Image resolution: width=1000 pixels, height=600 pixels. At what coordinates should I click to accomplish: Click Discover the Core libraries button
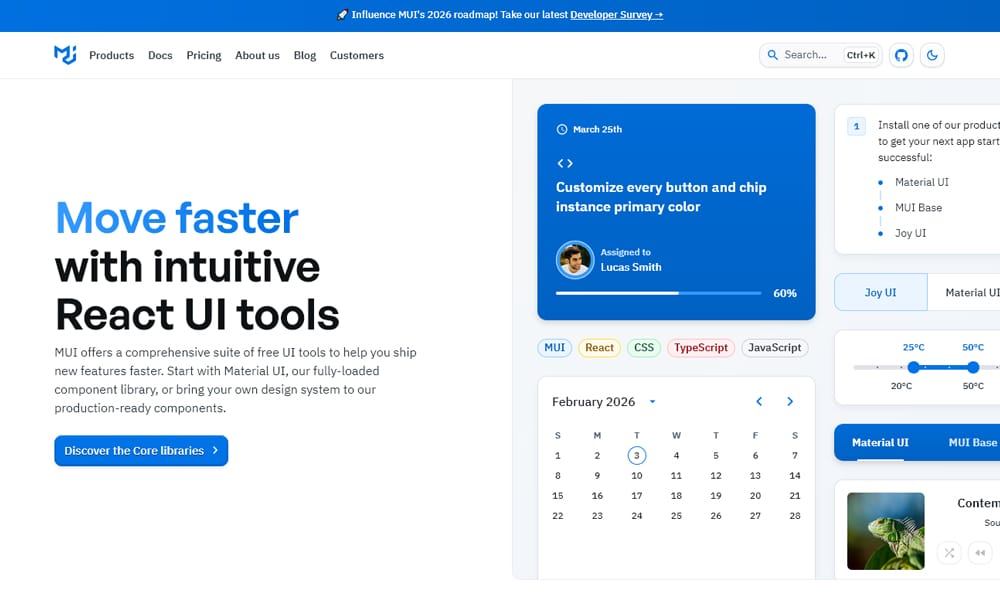[x=141, y=451]
